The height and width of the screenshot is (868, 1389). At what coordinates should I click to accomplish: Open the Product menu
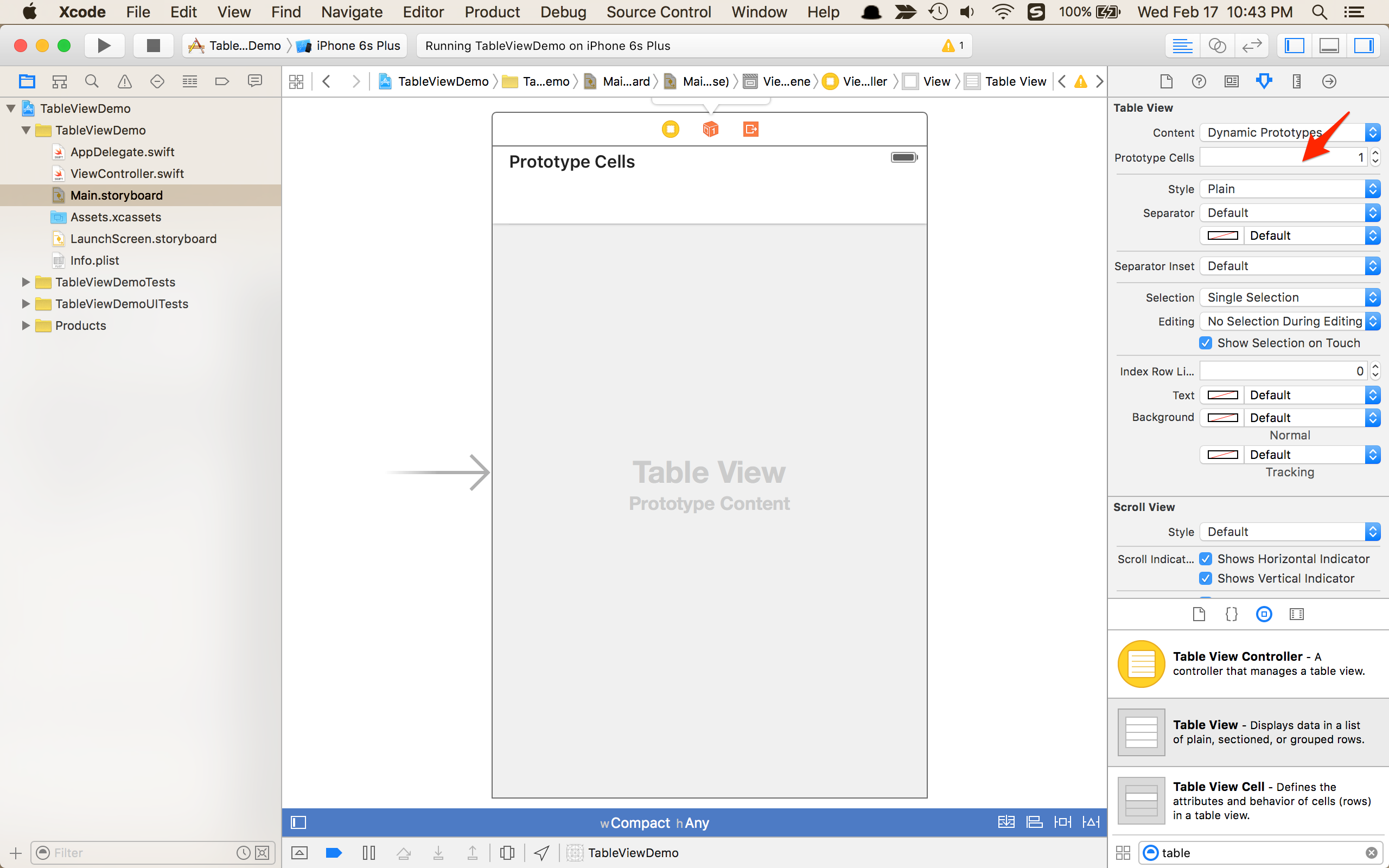pos(492,12)
